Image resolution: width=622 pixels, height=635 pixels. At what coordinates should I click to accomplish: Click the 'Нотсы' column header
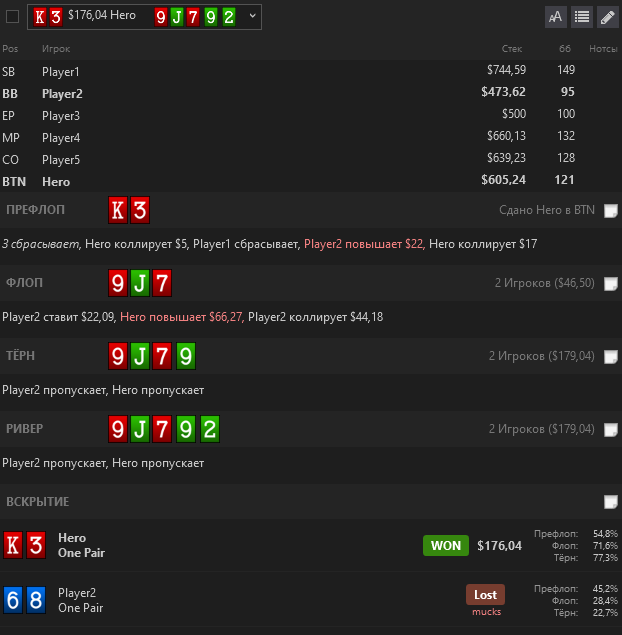603,49
